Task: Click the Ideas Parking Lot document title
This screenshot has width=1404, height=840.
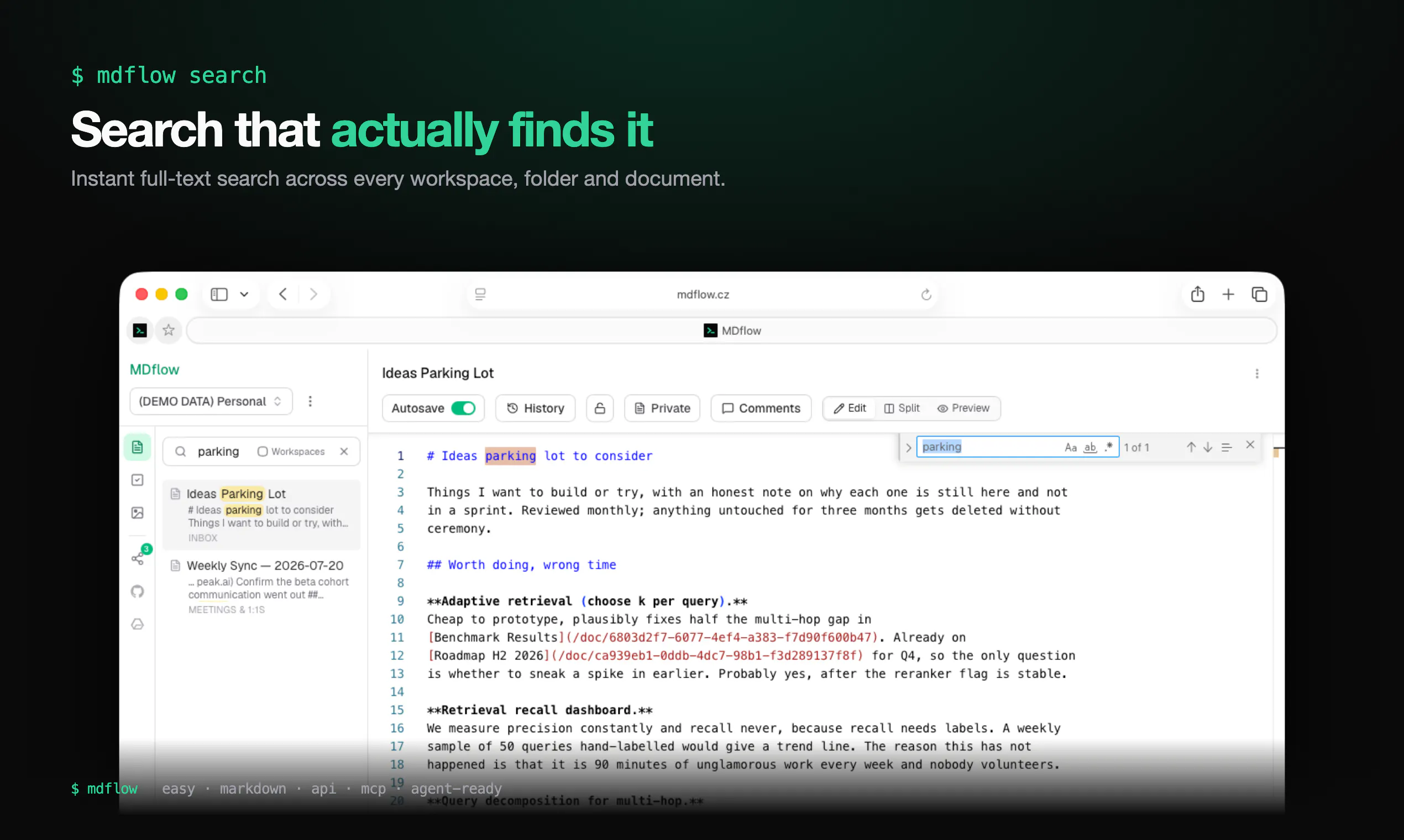Action: pos(438,373)
